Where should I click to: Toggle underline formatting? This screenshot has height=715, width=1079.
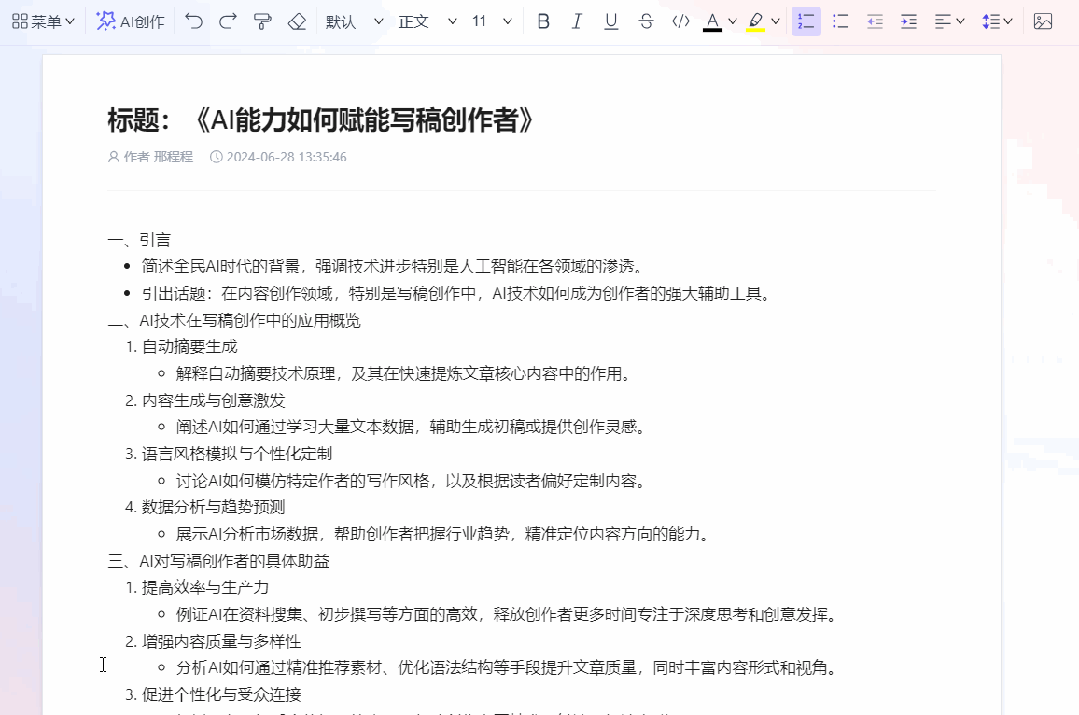tap(611, 21)
